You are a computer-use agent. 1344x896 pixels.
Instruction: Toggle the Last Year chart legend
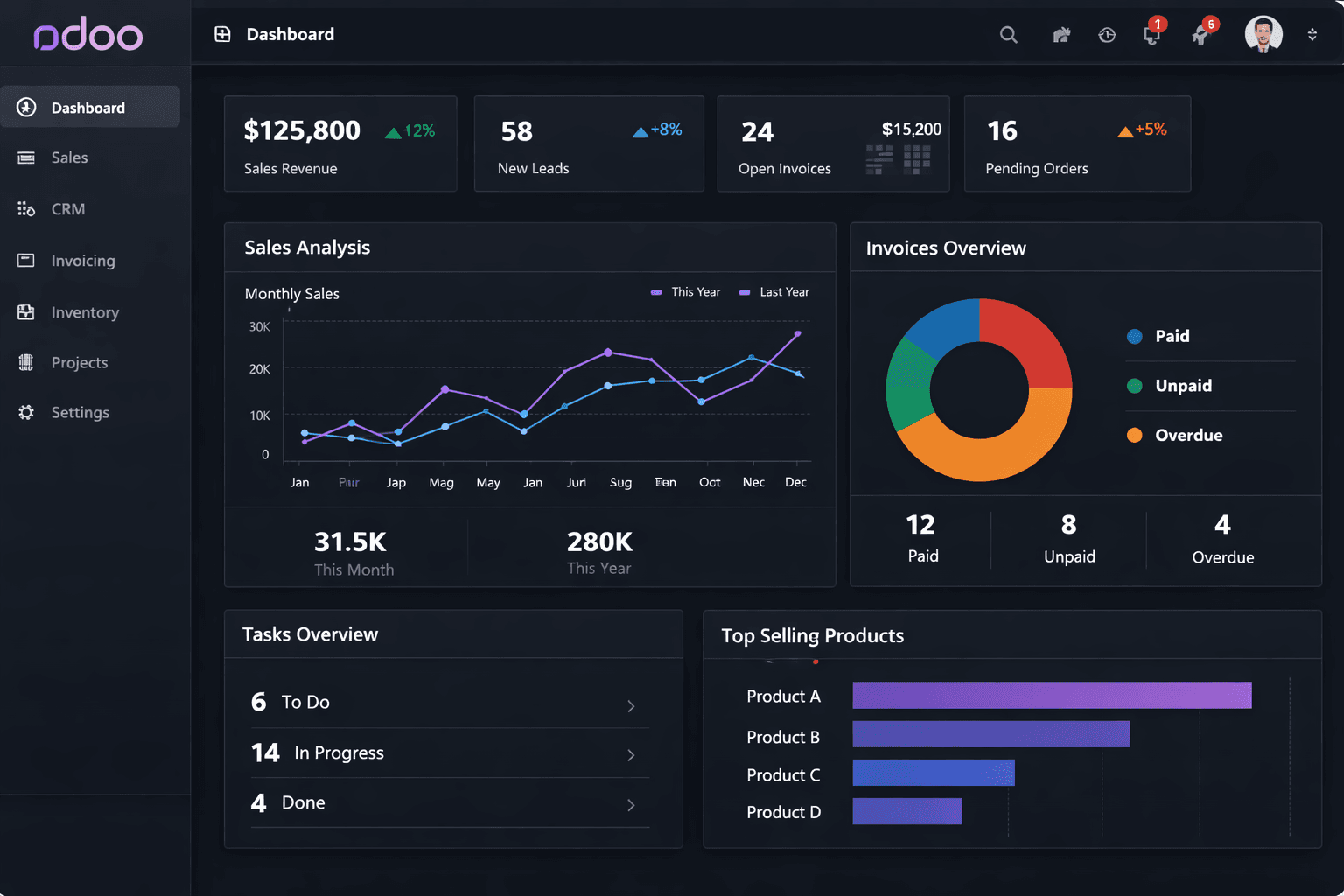click(x=773, y=291)
